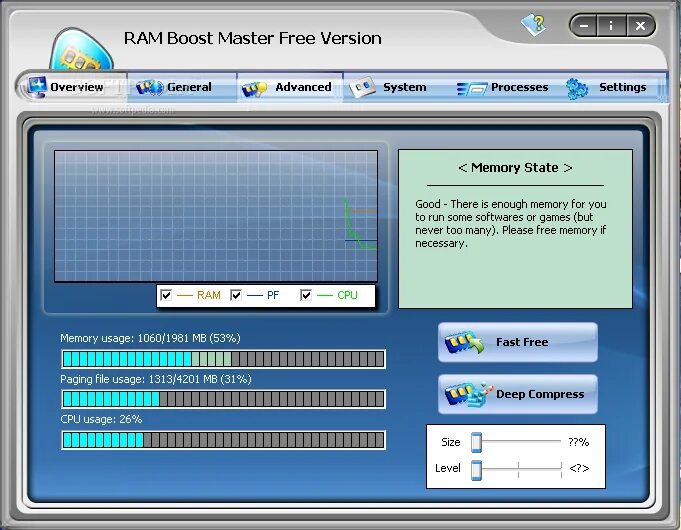Switch to the System tab

point(393,87)
